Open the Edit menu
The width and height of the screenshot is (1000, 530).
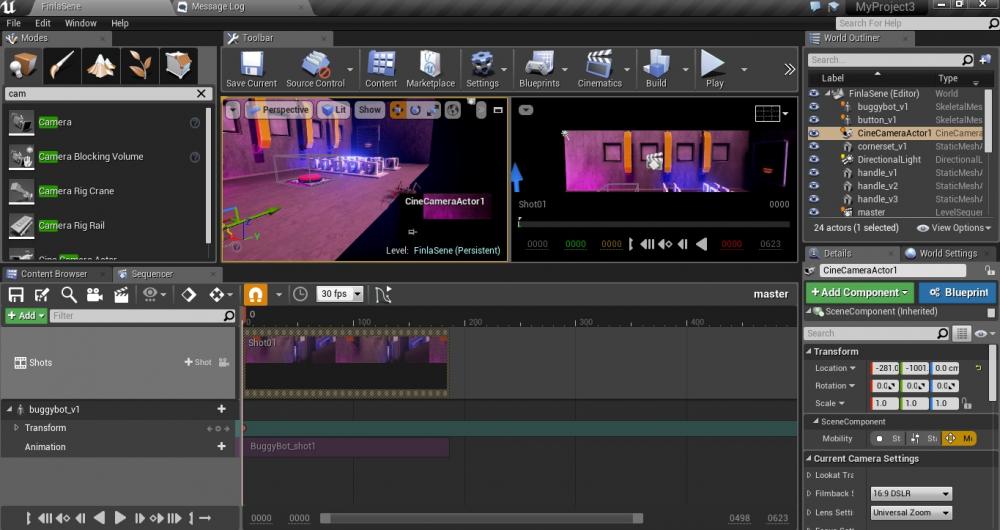43,23
